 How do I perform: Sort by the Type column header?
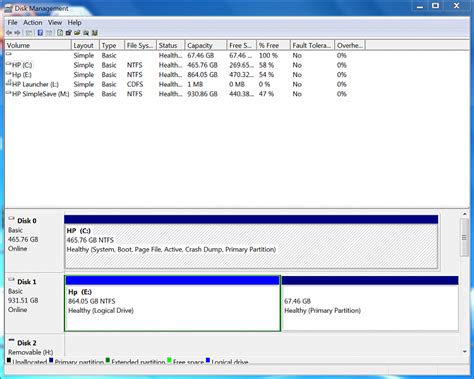(112, 45)
